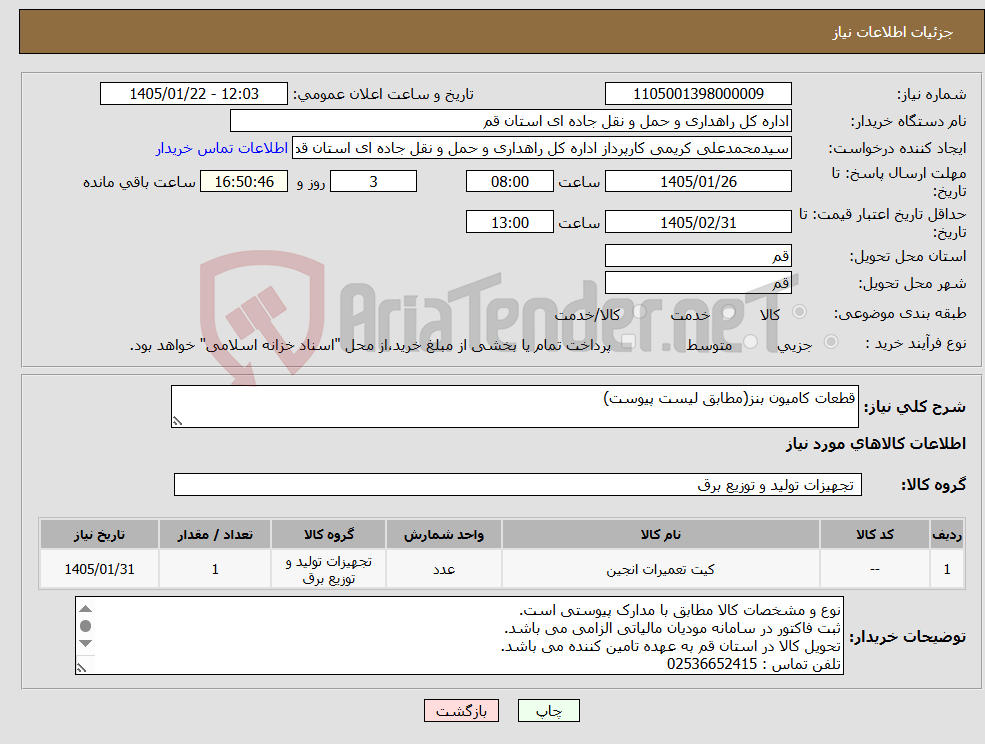Click the واحد شمارش column header
This screenshot has width=985, height=744.
click(x=444, y=534)
